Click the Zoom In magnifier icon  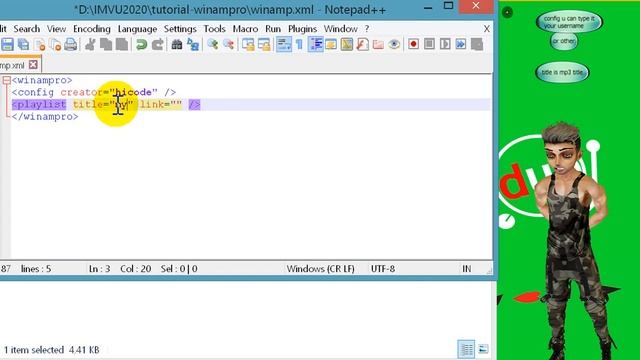click(212, 44)
